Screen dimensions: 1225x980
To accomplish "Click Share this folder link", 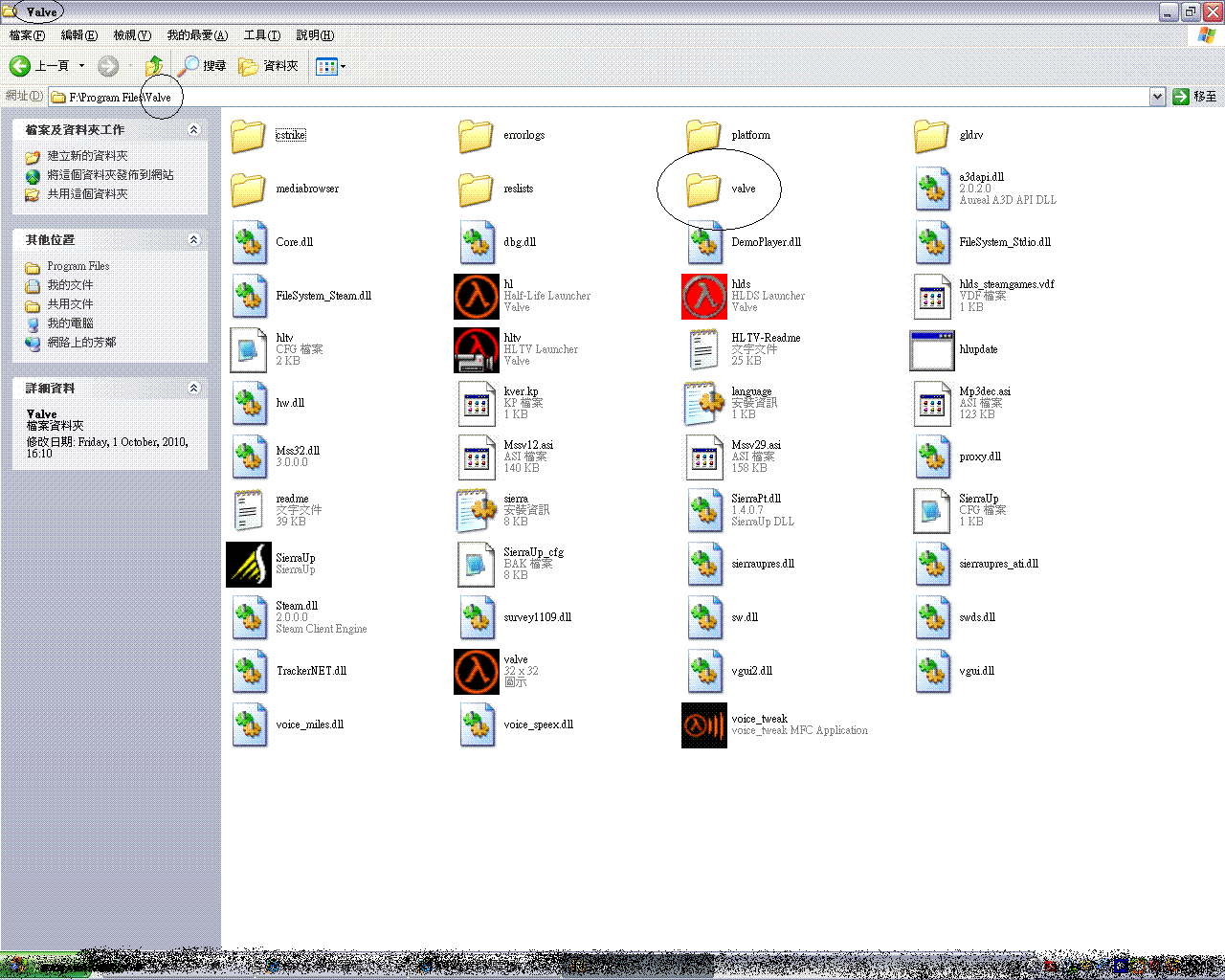I will point(87,194).
